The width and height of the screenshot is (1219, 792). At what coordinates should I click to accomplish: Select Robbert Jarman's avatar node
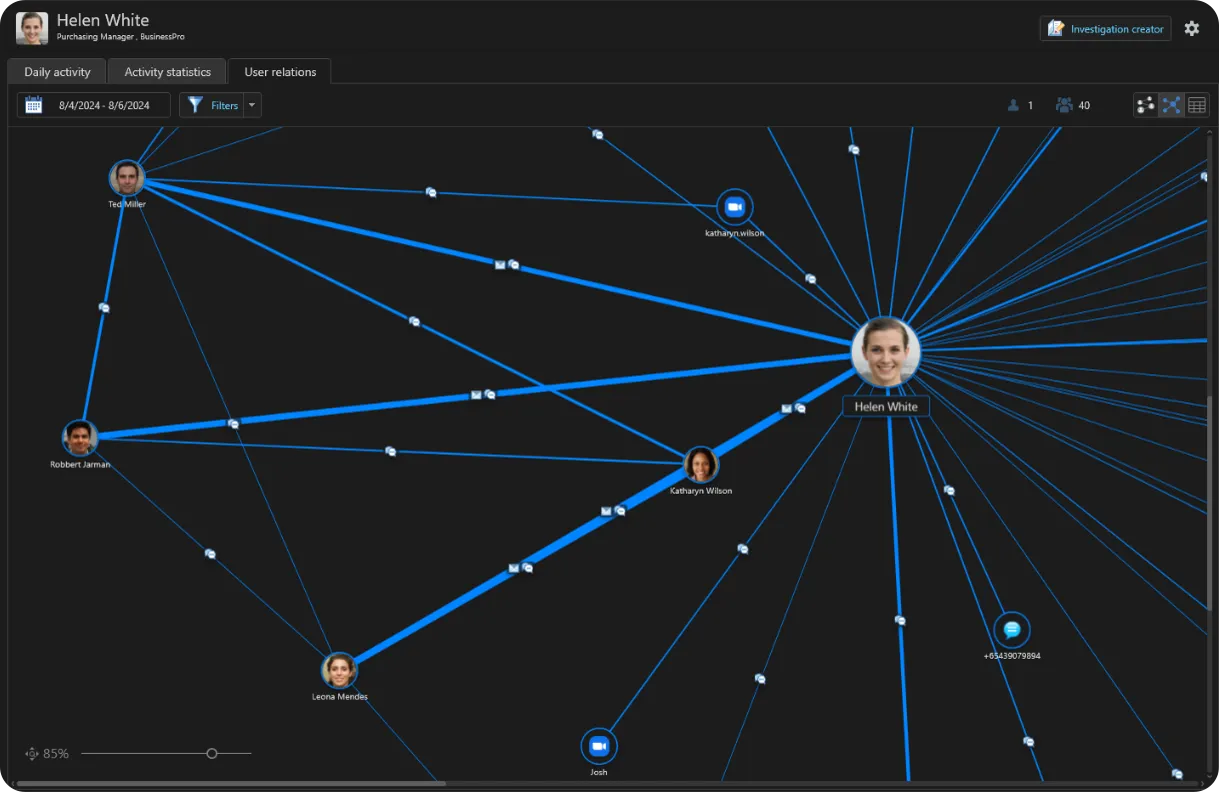tap(80, 437)
